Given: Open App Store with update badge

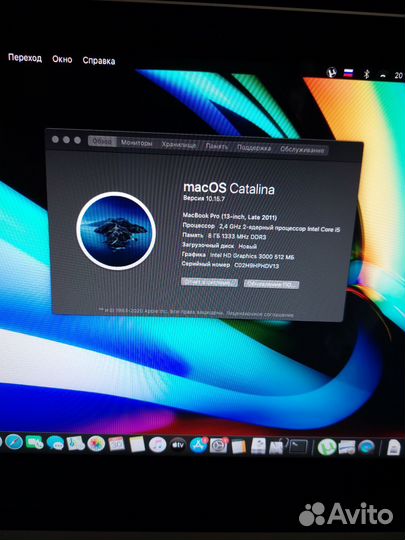Looking at the screenshot, I should 199,445.
